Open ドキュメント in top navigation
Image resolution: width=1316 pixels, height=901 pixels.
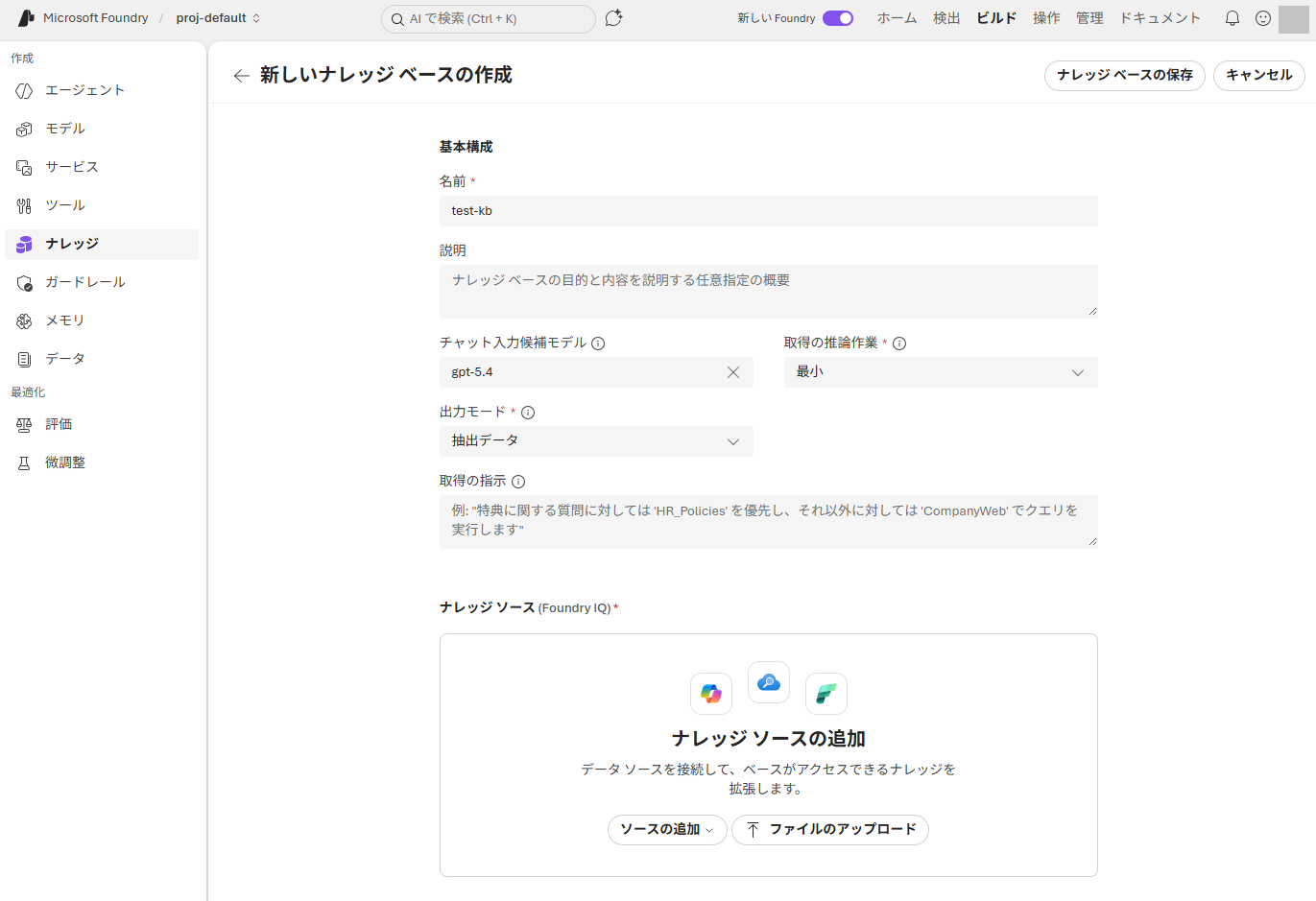1160,18
